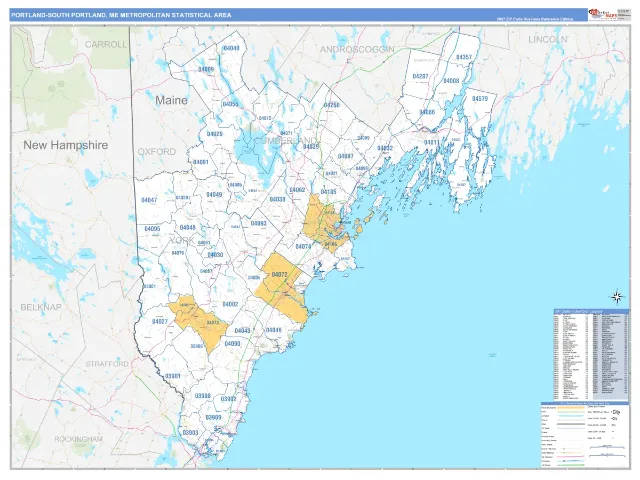Click ZIP code 04357 on the map
This screenshot has height=480, width=640.
[x=464, y=57]
